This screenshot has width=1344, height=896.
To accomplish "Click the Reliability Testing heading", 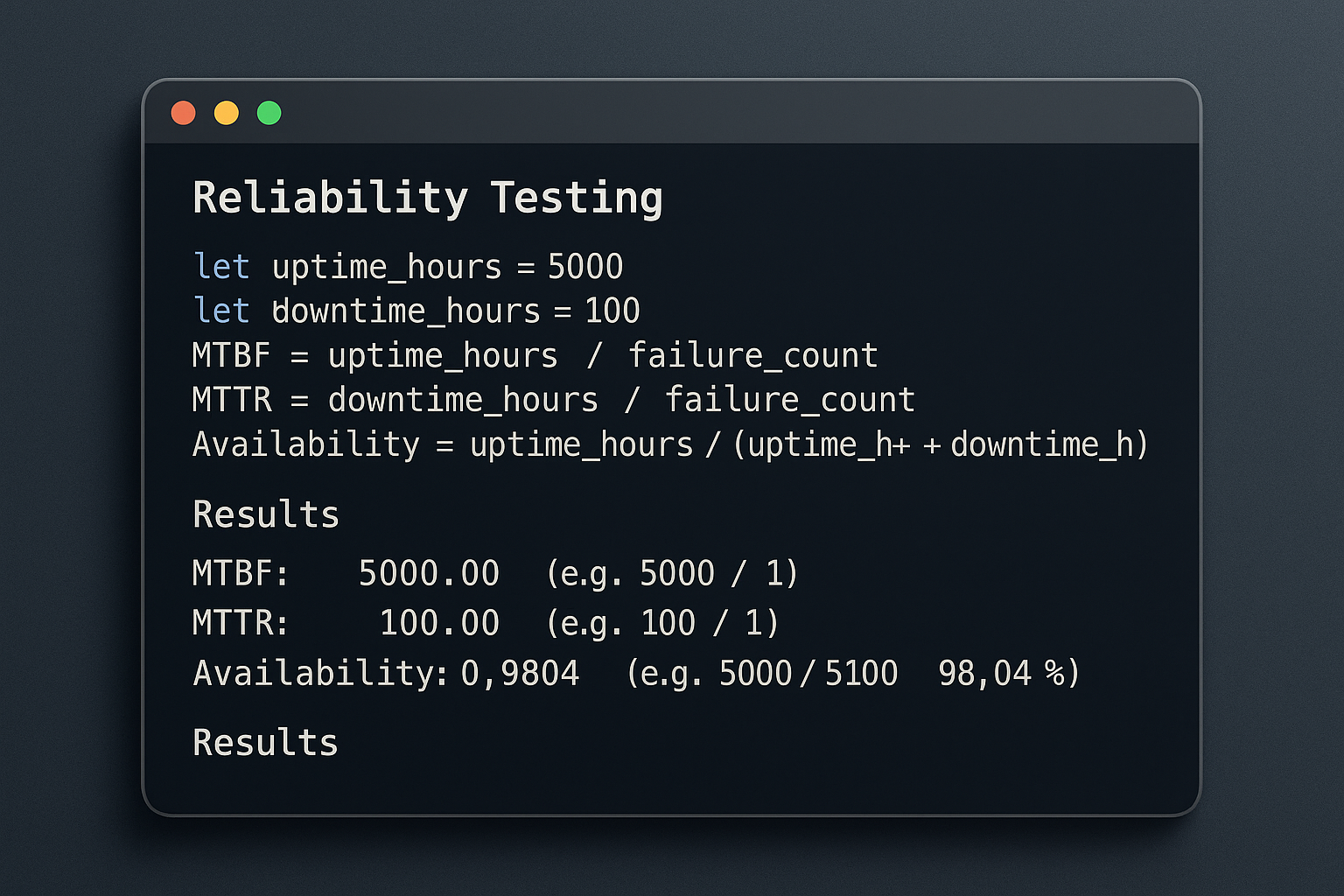I will [x=428, y=198].
